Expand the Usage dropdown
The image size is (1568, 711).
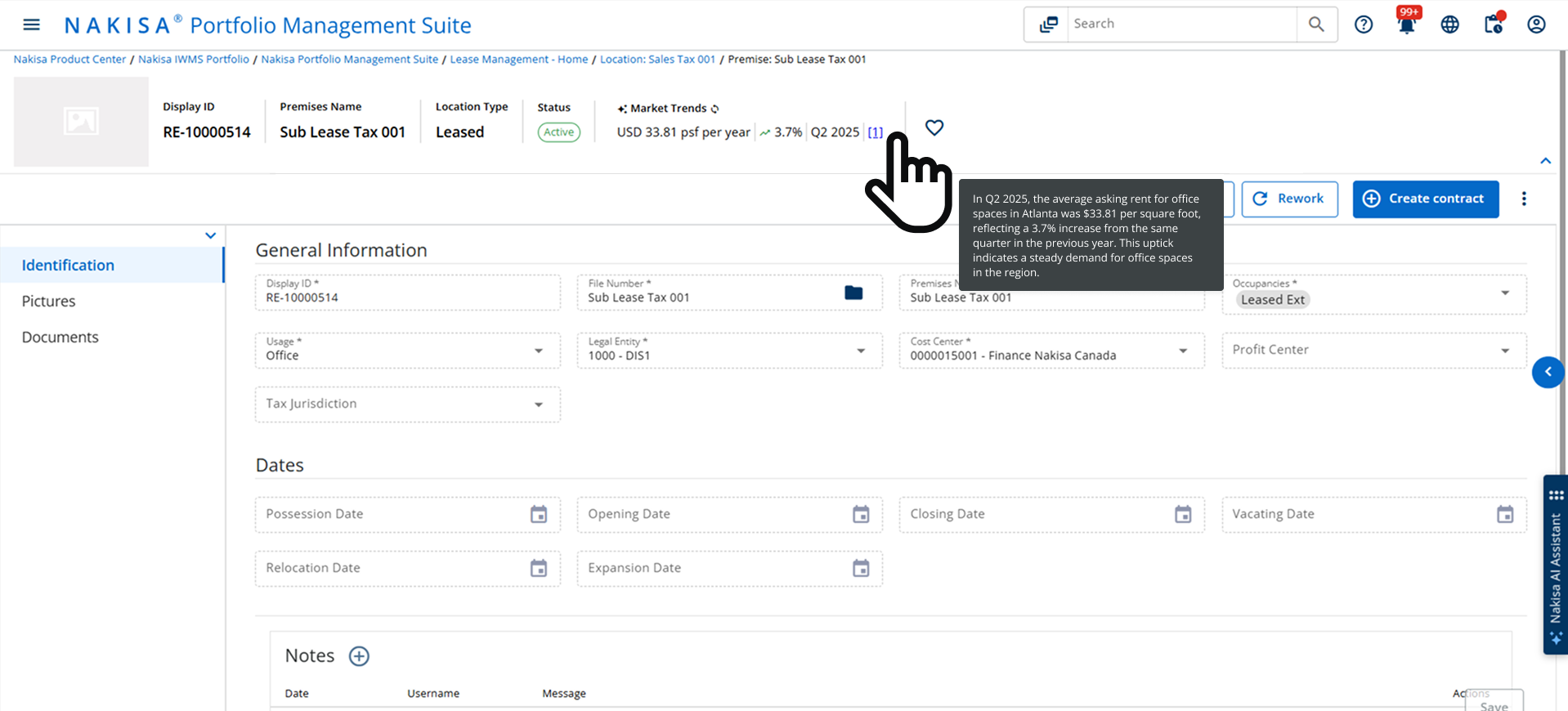click(x=538, y=351)
